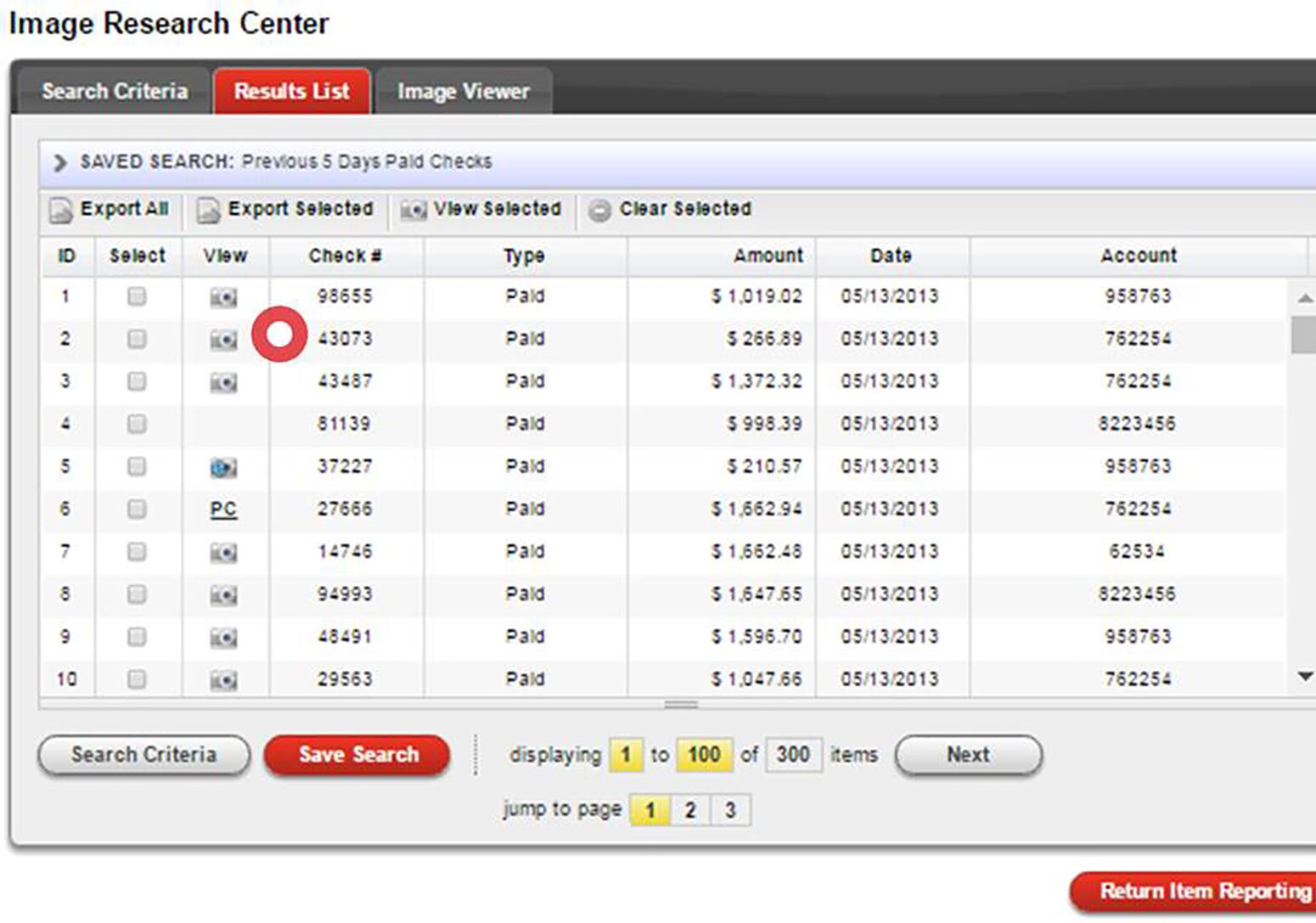The height and width of the screenshot is (923, 1316).
Task: Open the camera view for check 48491
Action: pos(224,636)
